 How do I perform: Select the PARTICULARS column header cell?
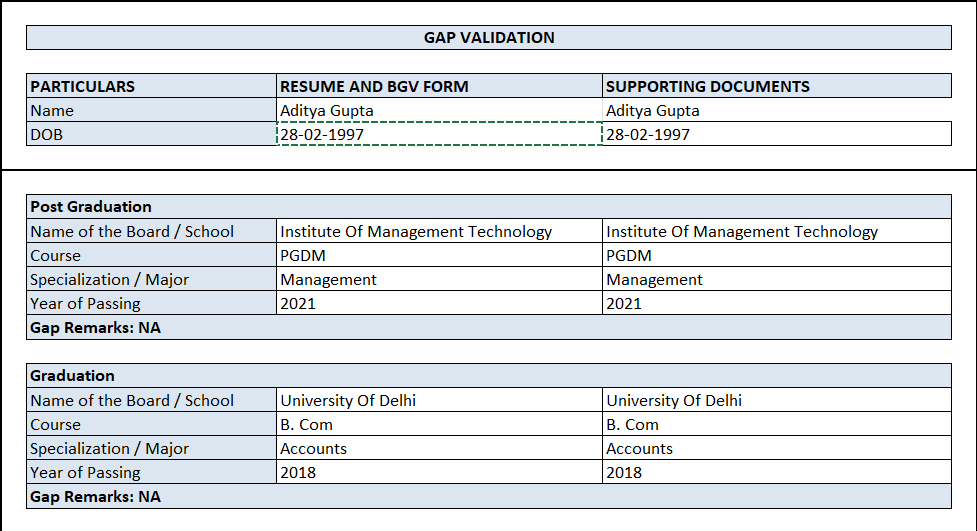pos(152,86)
